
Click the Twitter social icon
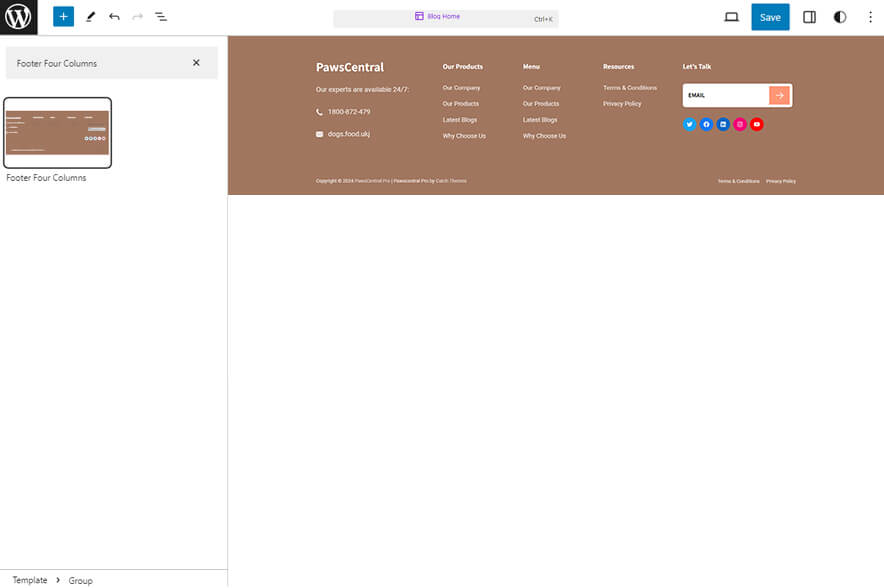[x=689, y=124]
